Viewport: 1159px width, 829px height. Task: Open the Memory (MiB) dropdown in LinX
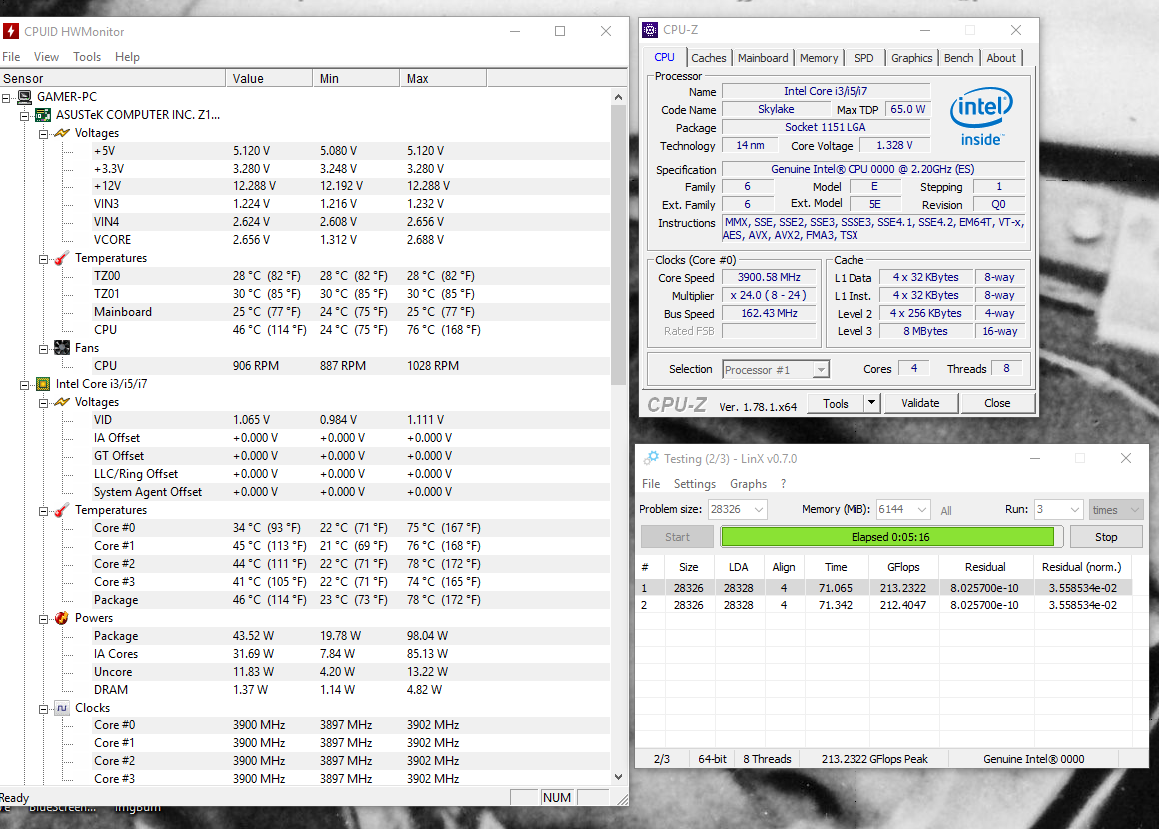[x=921, y=509]
